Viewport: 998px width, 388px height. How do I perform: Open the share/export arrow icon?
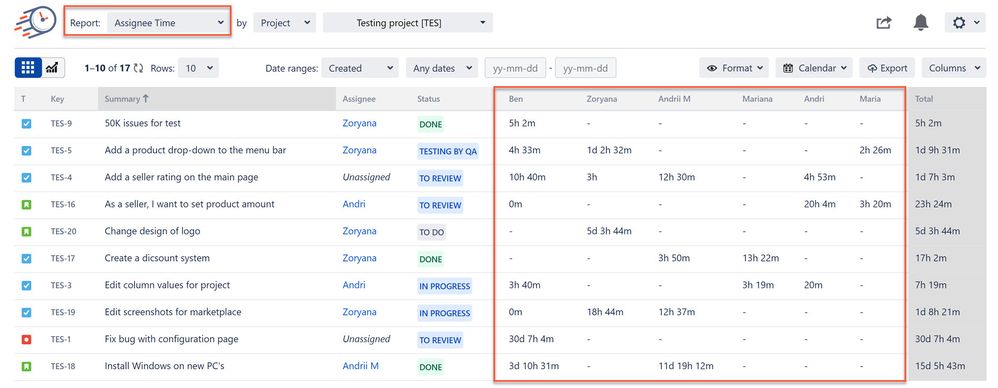pyautogui.click(x=883, y=23)
